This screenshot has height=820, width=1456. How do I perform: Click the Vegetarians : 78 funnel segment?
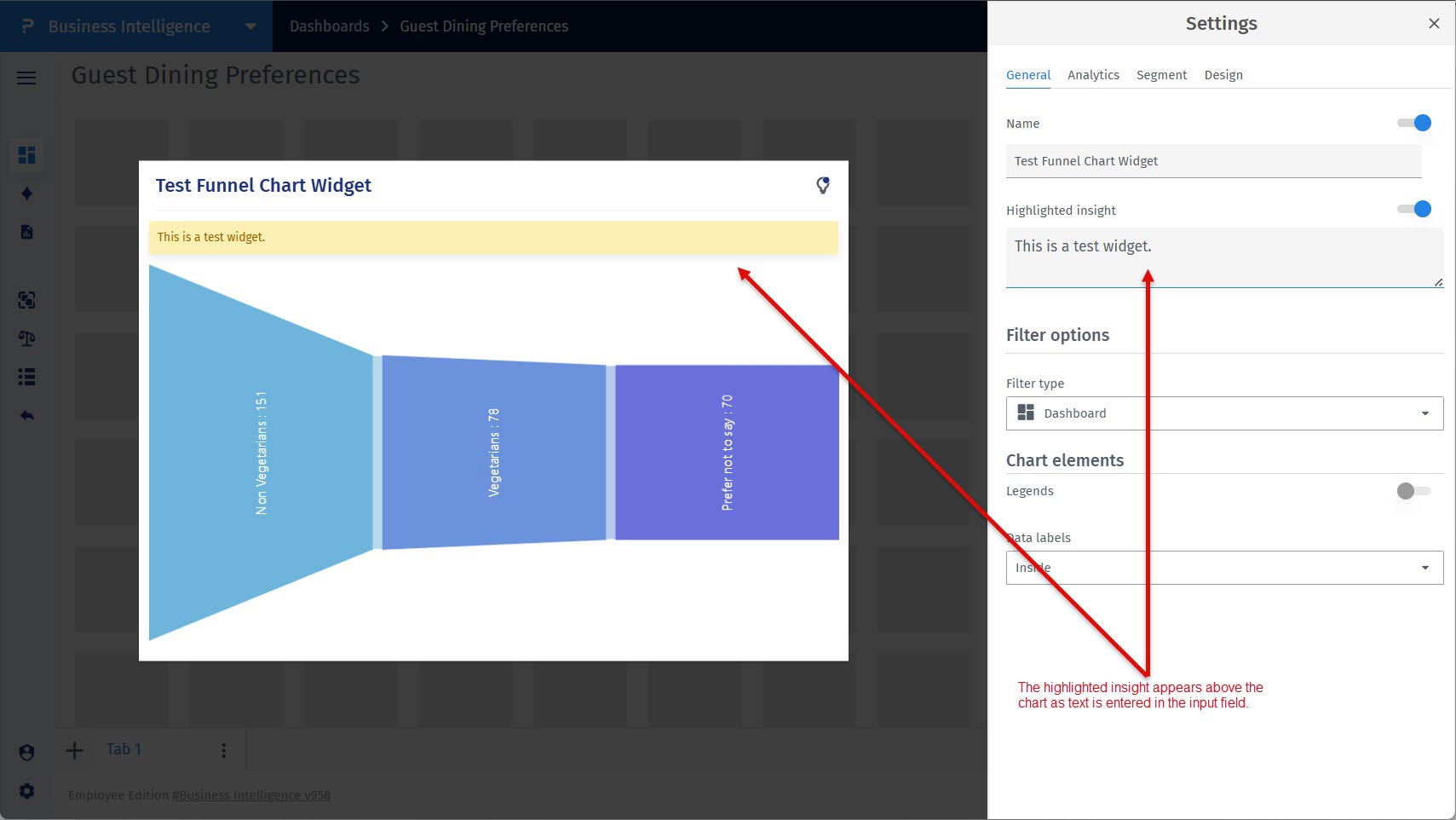pos(494,453)
